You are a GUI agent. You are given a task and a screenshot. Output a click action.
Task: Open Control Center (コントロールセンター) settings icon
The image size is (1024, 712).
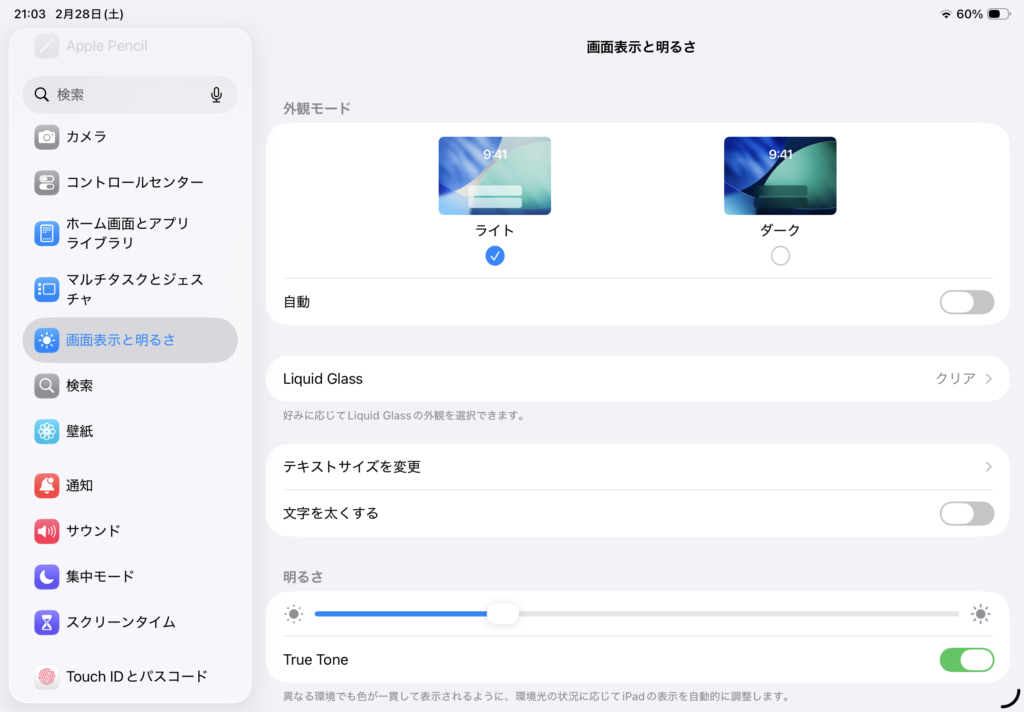47,183
